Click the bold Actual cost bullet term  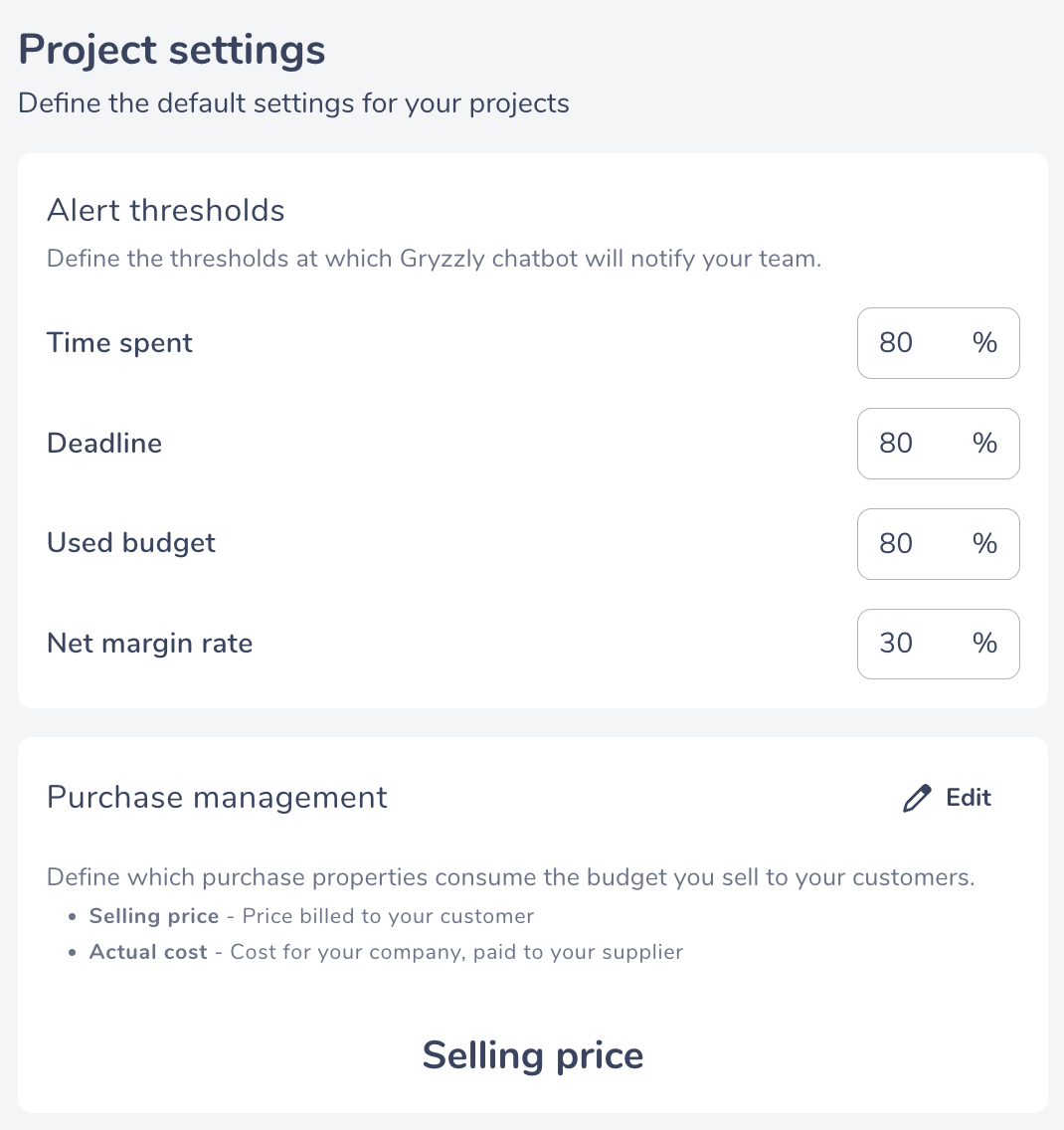pyautogui.click(x=148, y=952)
